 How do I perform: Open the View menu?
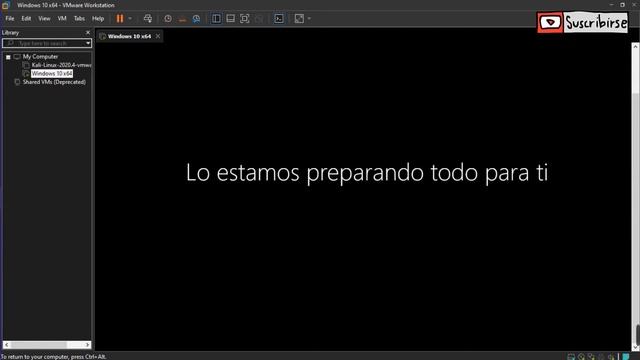click(x=44, y=18)
